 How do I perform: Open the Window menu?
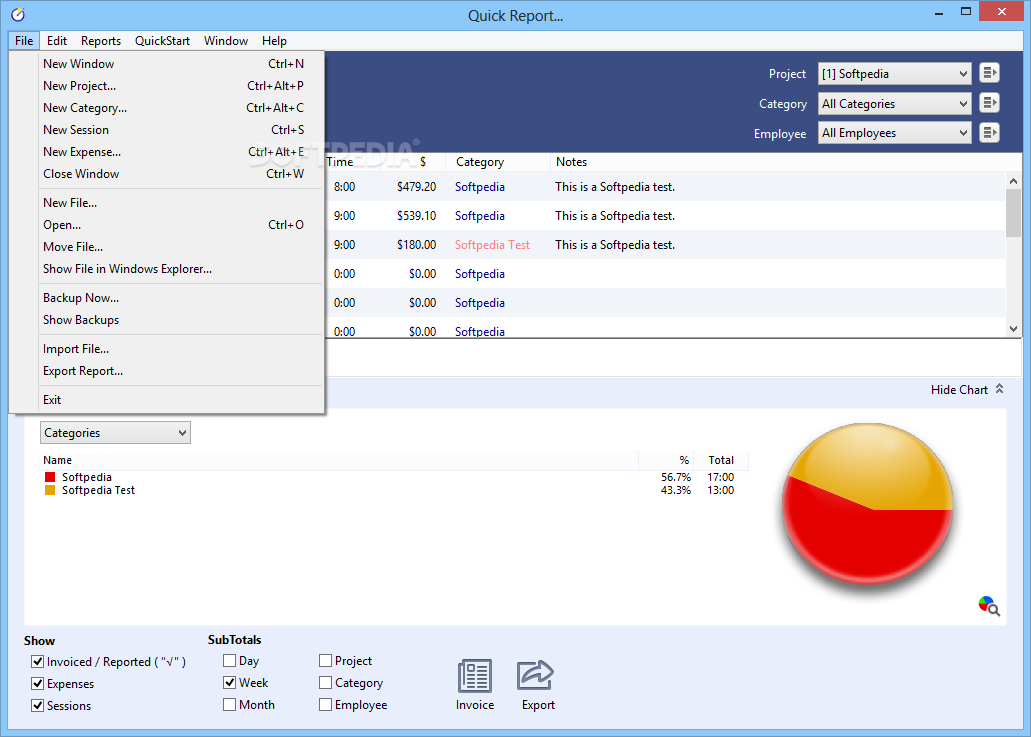click(226, 41)
